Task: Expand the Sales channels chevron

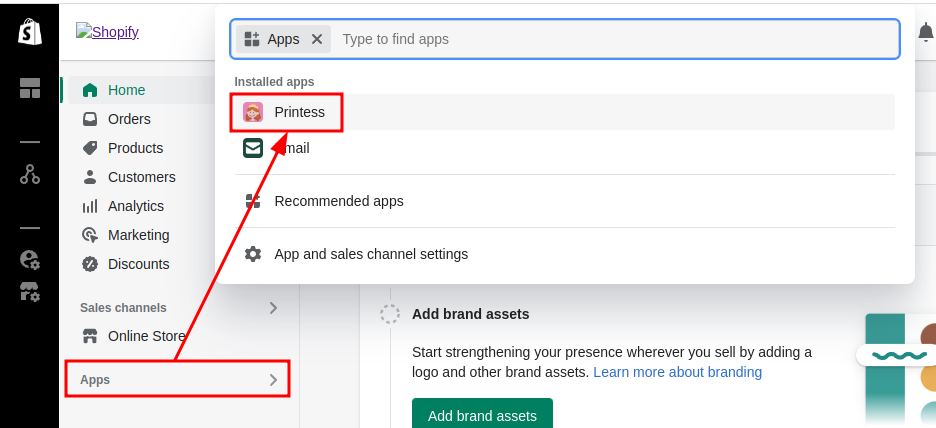Action: [273, 308]
